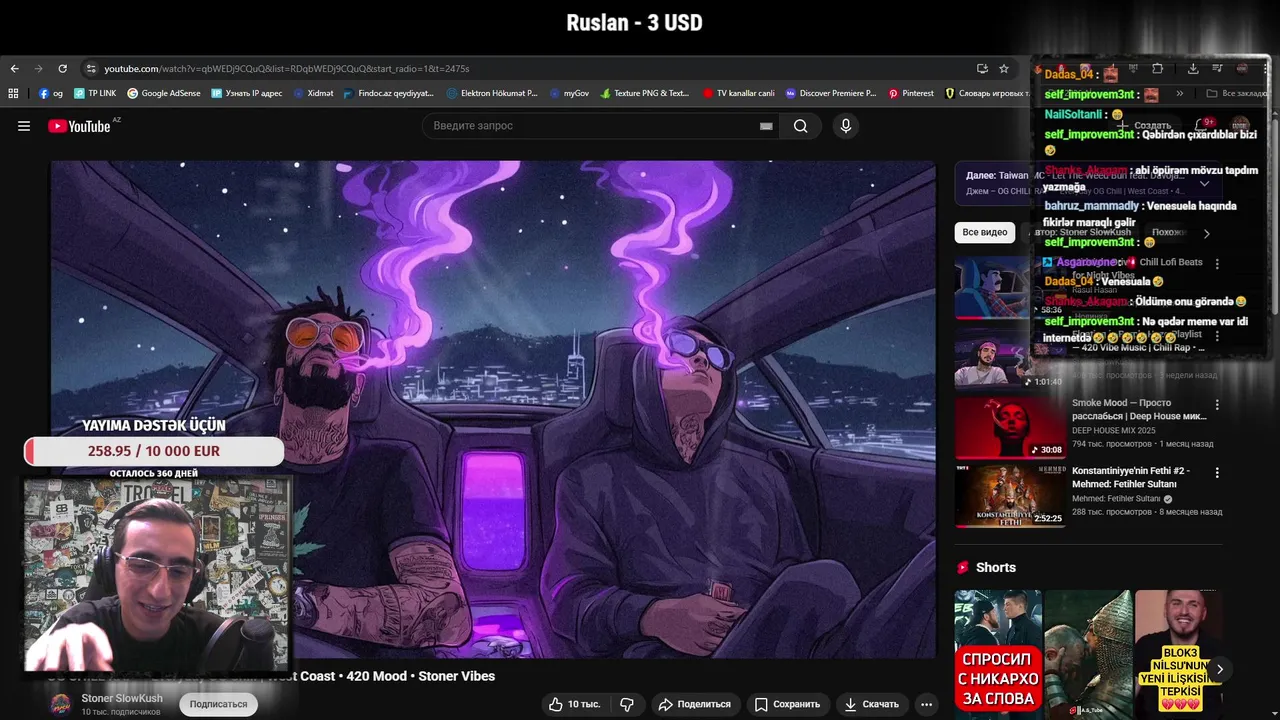The image size is (1280, 720).
Task: Select the 'Все видео' filter chip
Action: pyautogui.click(x=985, y=232)
